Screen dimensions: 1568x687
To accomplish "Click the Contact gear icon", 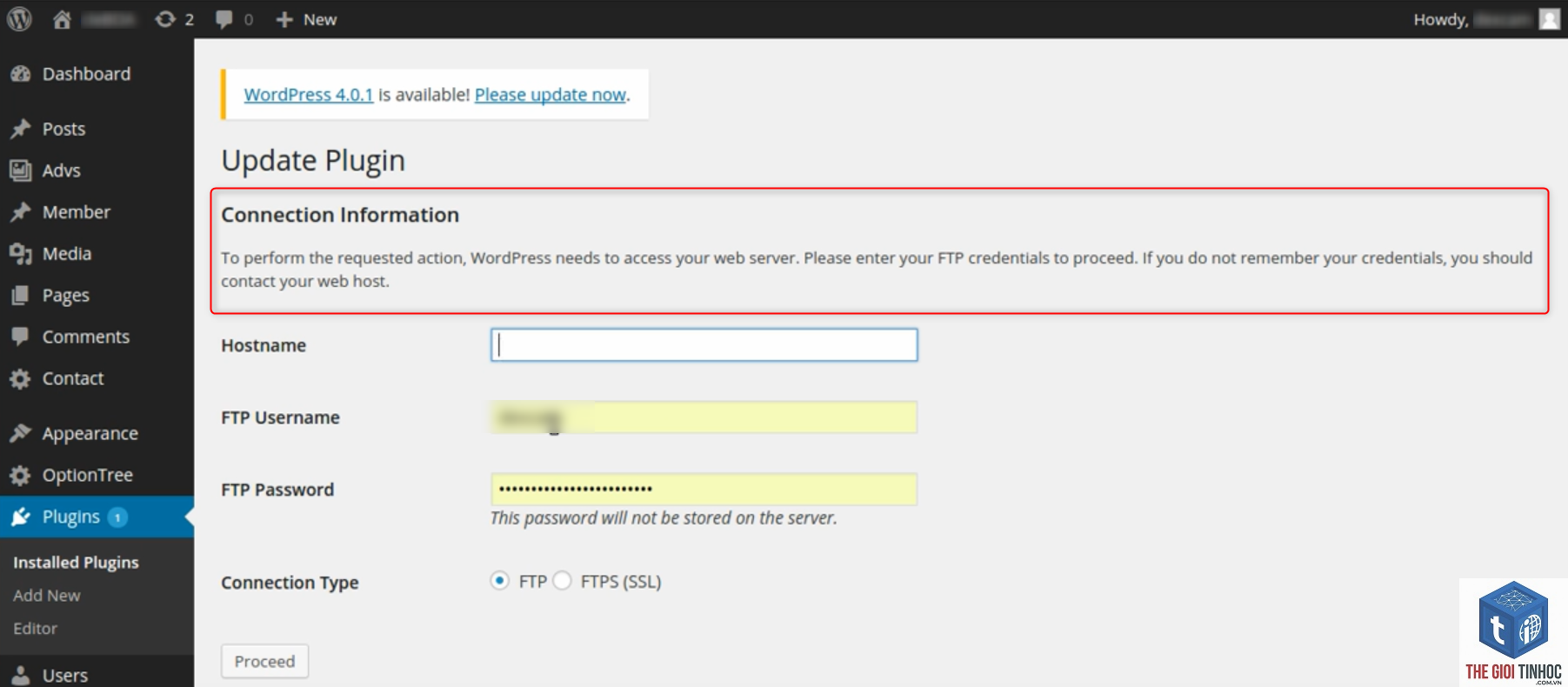I will click(21, 378).
